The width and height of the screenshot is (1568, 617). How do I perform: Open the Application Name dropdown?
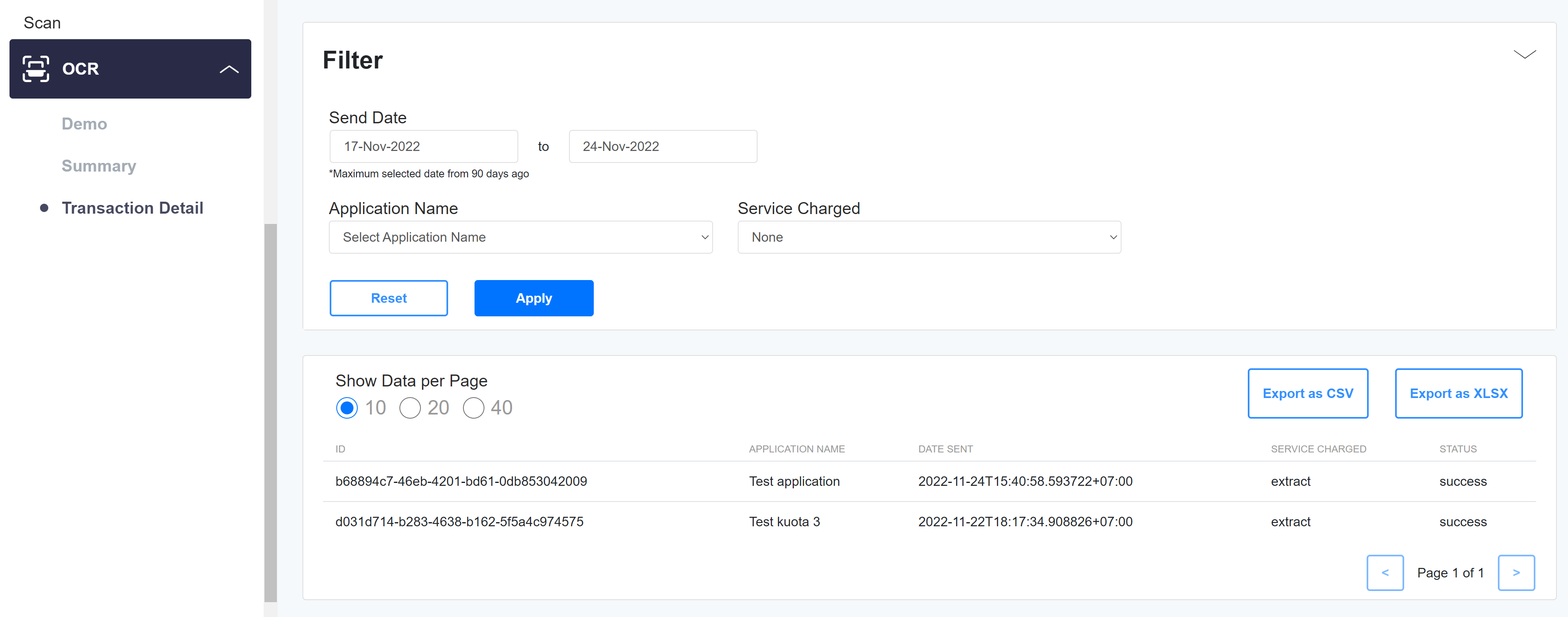tap(520, 237)
